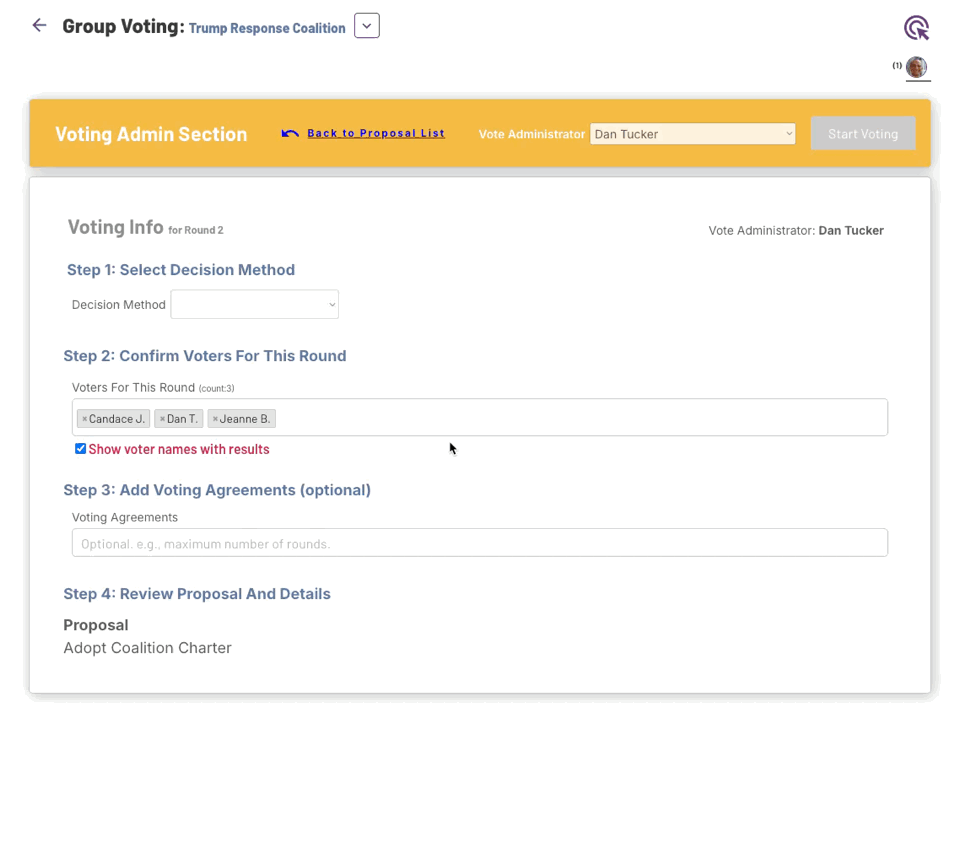Remove voter Dan T. with x icon

[162, 419]
